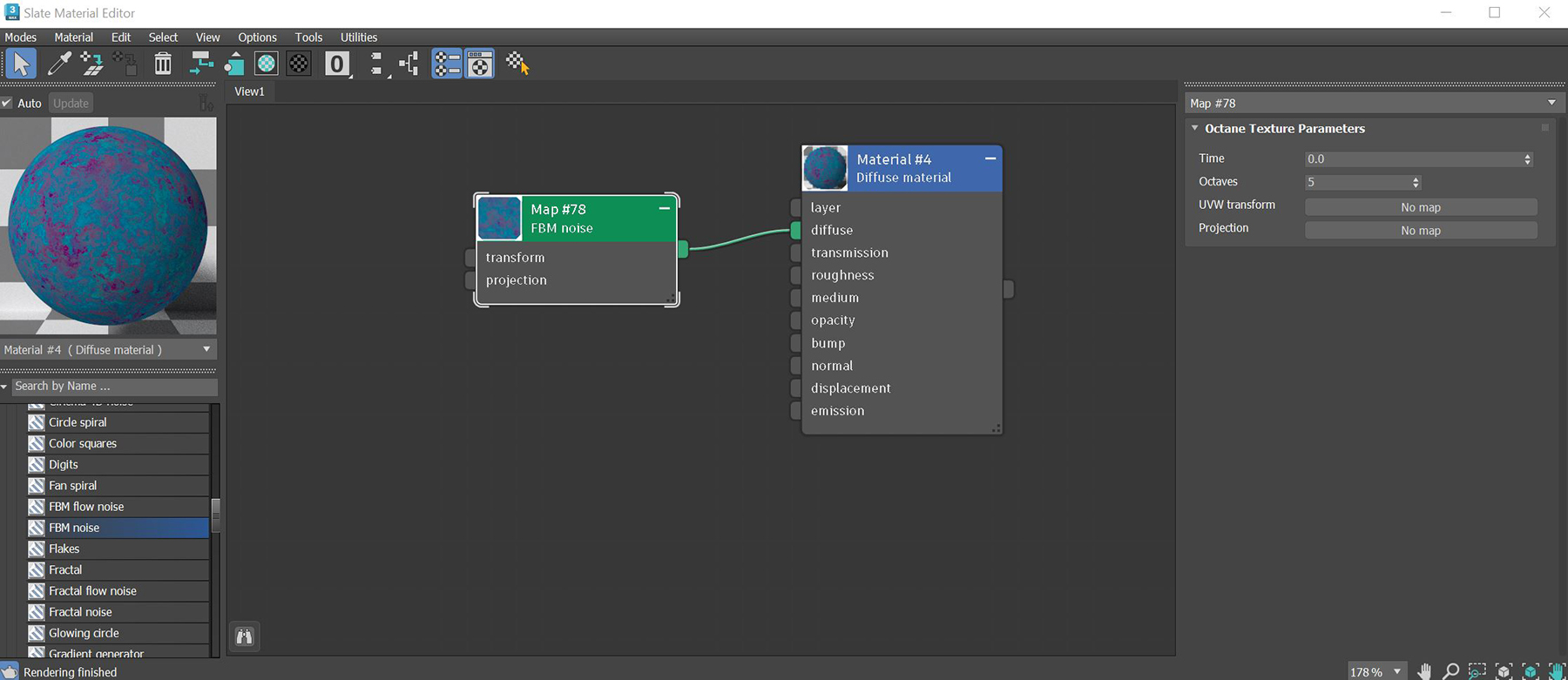
Task: Pan to selected teal hand icon
Action: pyautogui.click(x=1557, y=670)
